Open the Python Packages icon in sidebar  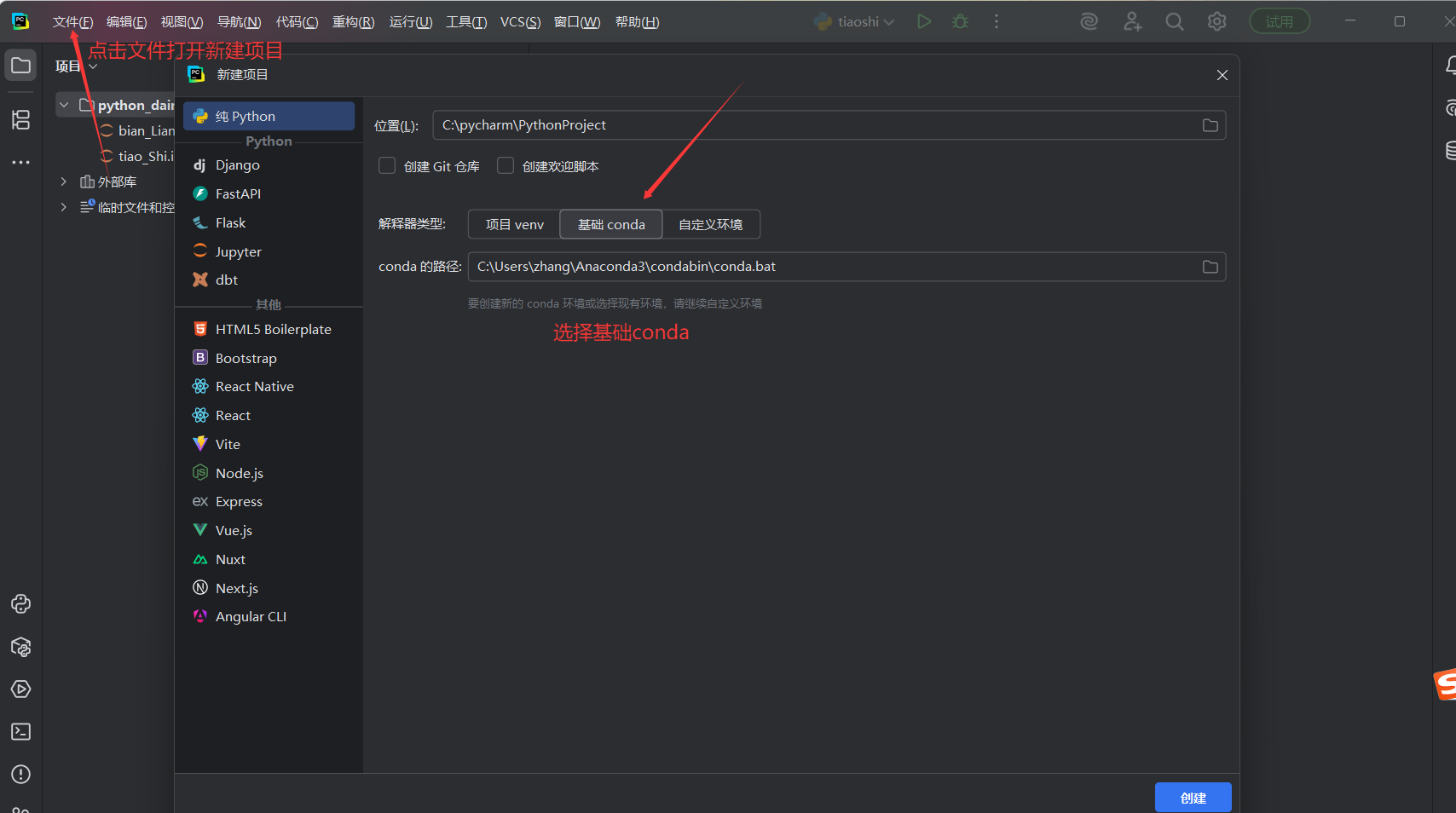(x=20, y=647)
